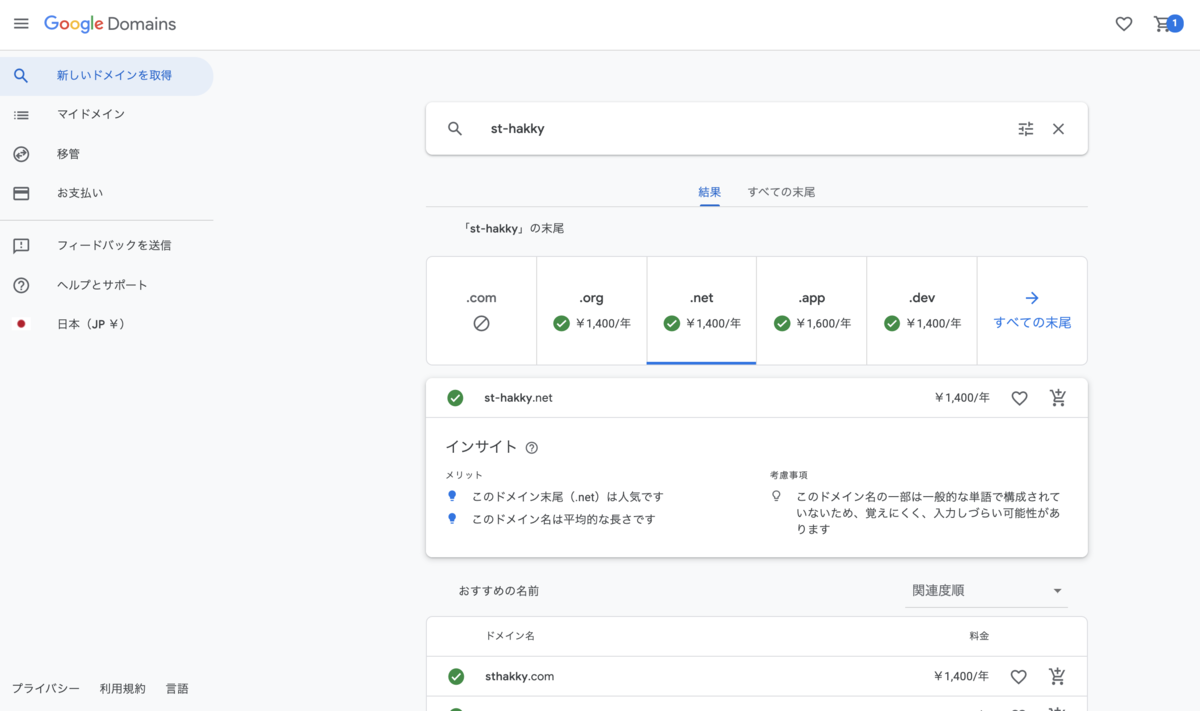Open プライバシー link

pos(46,689)
